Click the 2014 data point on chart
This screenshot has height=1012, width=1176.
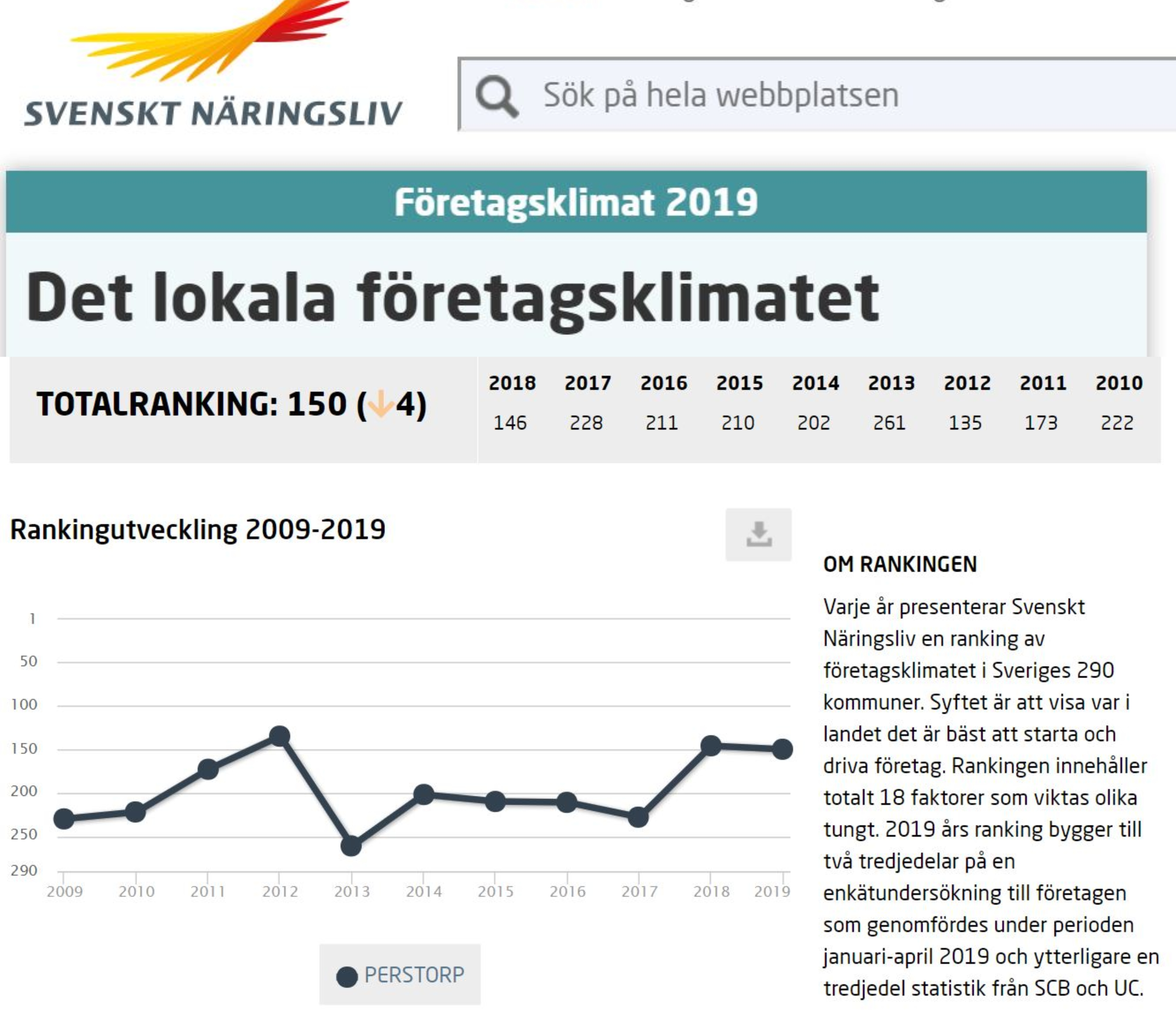[x=423, y=795]
